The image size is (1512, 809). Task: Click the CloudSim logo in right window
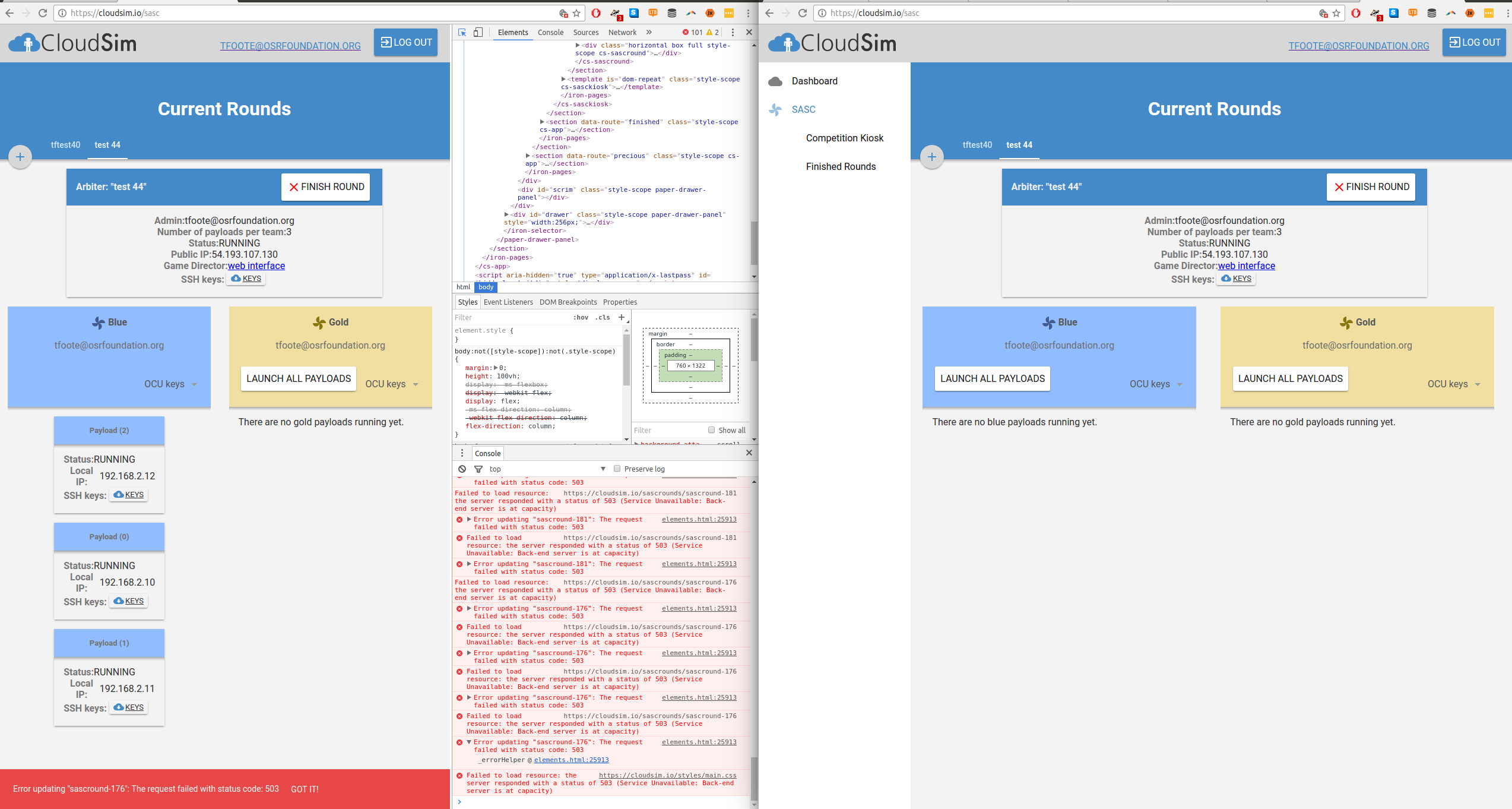click(x=832, y=43)
